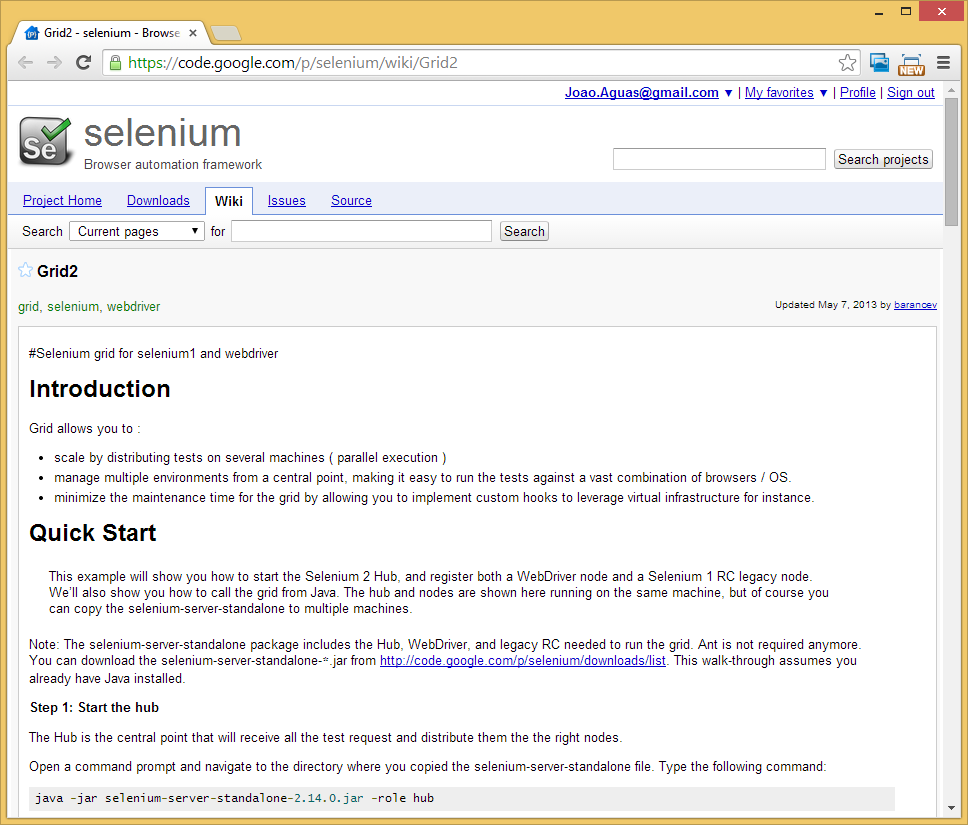This screenshot has height=825, width=968.
Task: Maximize the browser window
Action: 906,12
